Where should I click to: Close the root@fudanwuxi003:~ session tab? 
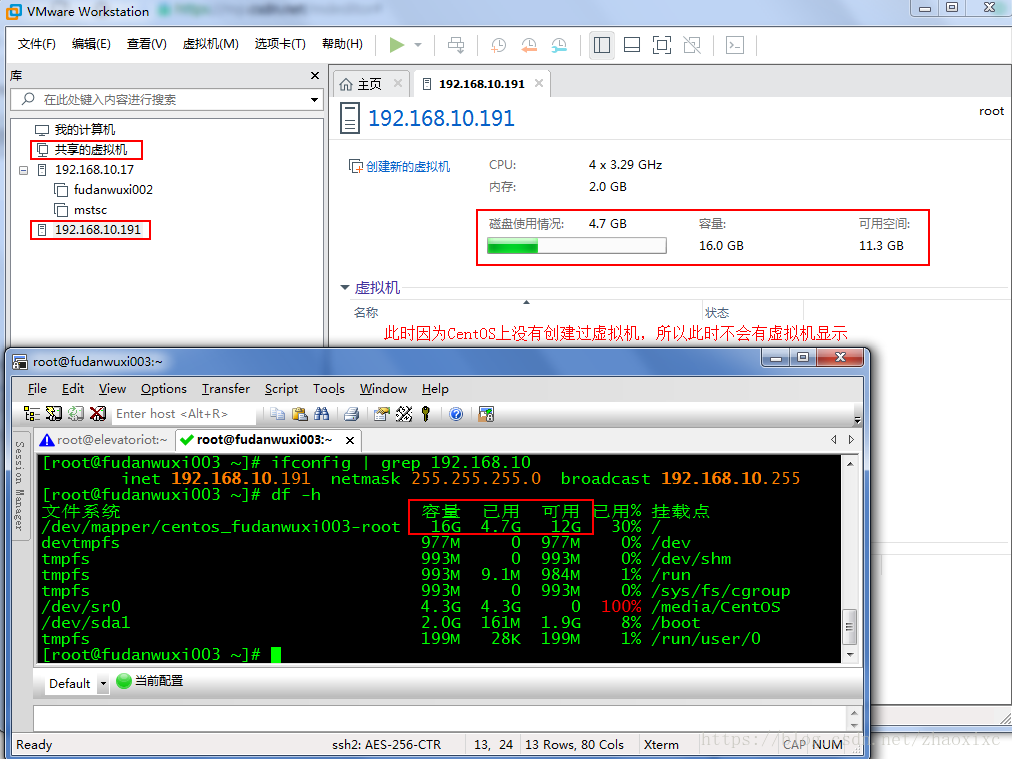(350, 440)
